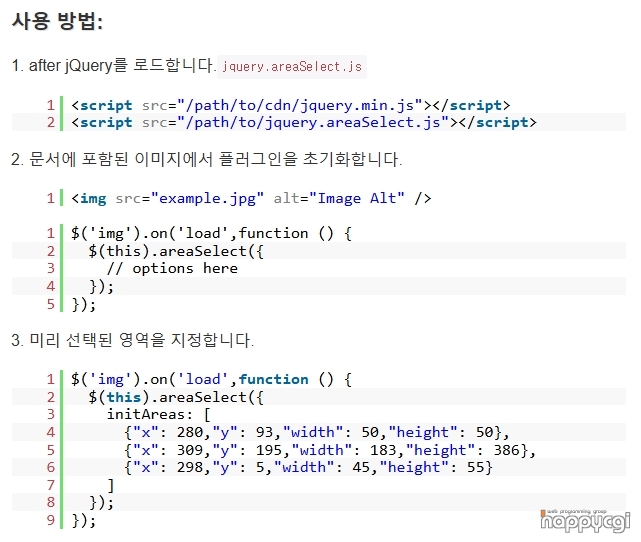Image resolution: width=641 pixels, height=542 pixels.
Task: Click the code line with "x": 298
Action: (x=308, y=467)
